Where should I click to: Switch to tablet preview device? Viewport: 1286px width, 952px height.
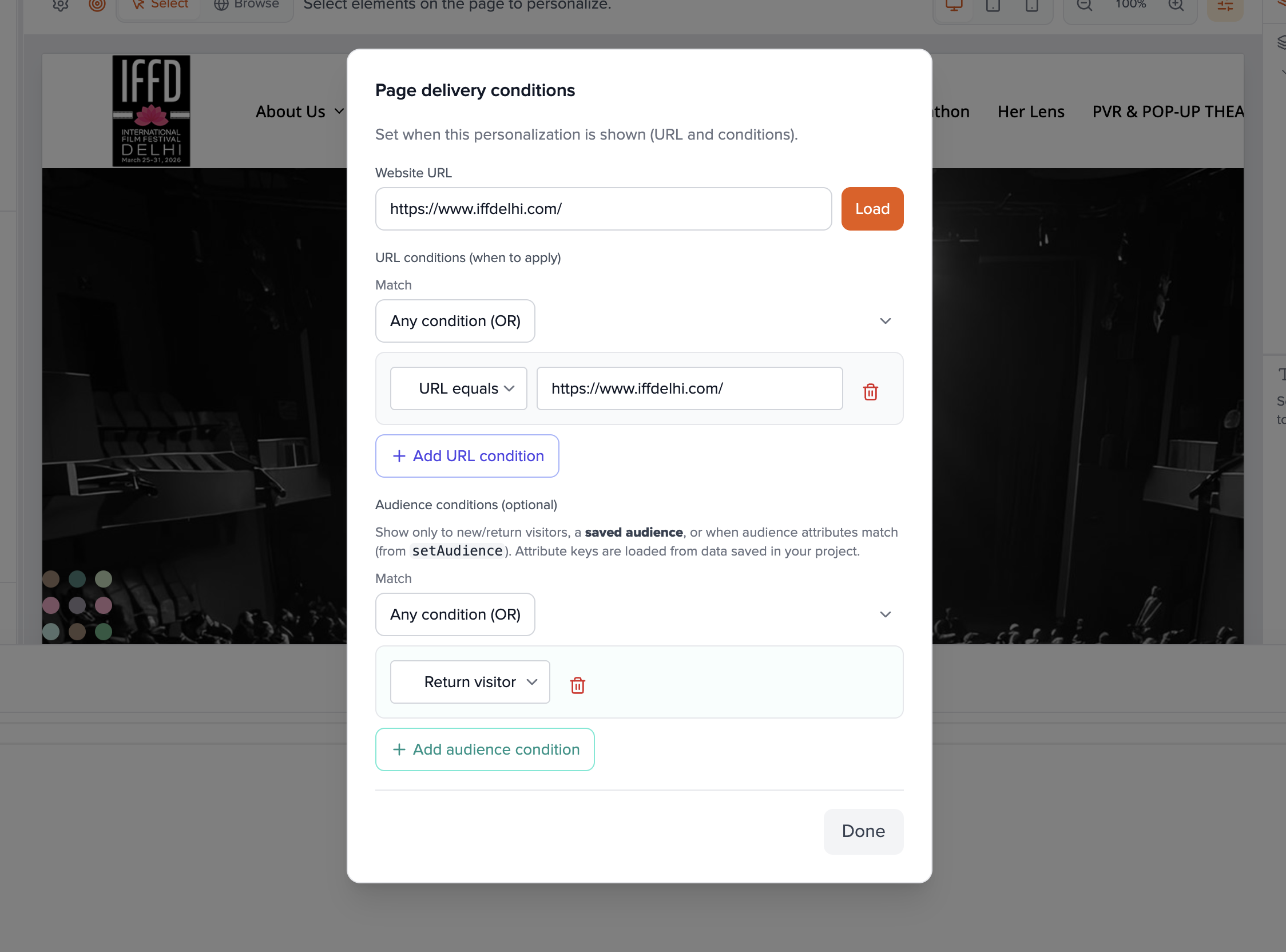point(993,6)
